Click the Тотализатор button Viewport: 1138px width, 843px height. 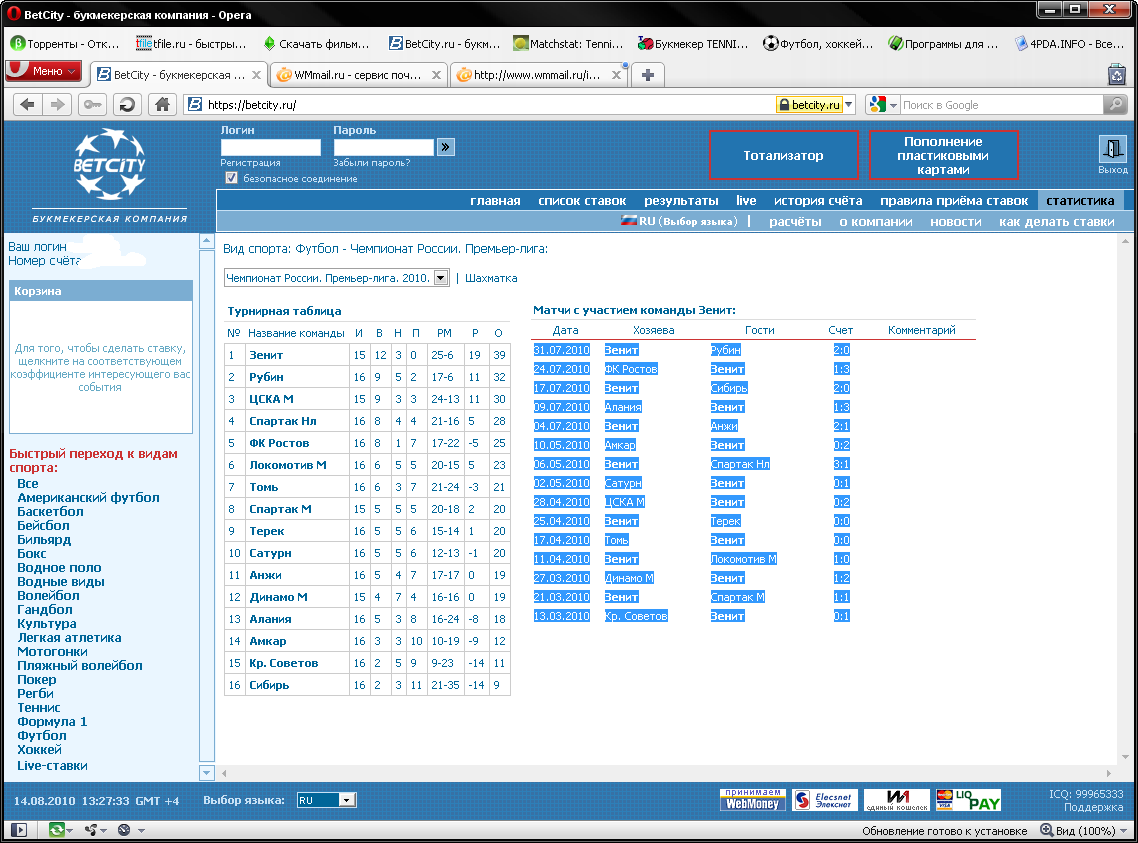coord(784,155)
